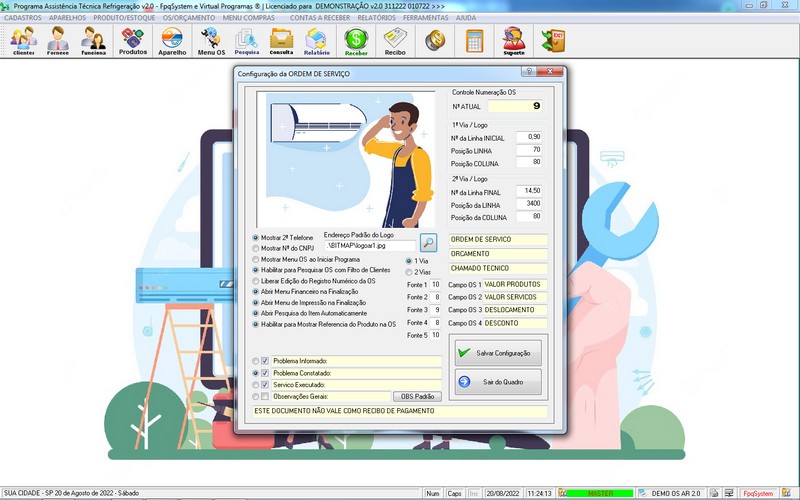
Task: Click the logo preview image
Action: tap(346, 160)
